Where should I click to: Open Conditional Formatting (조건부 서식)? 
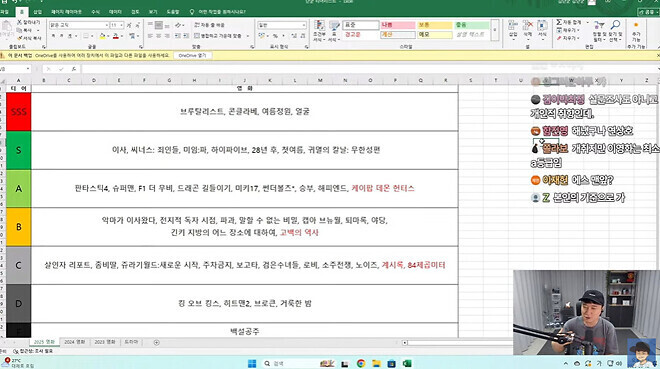coord(319,31)
